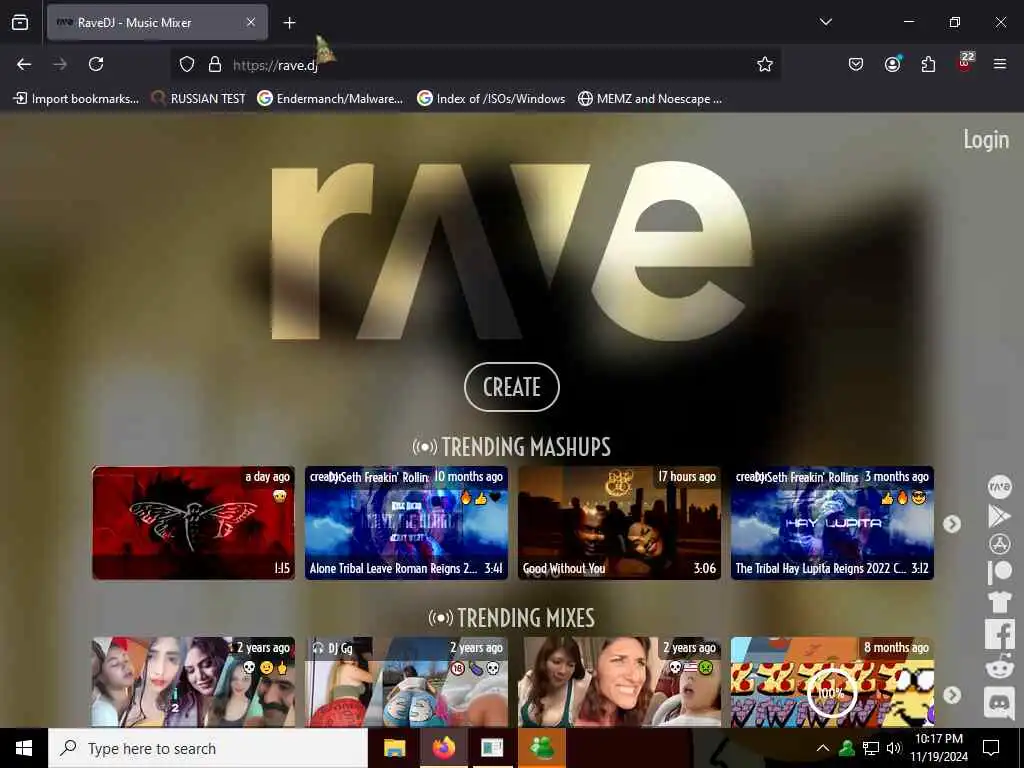The width and height of the screenshot is (1024, 768).
Task: Open the DJ Gg mix thumbnail
Action: [x=406, y=682]
